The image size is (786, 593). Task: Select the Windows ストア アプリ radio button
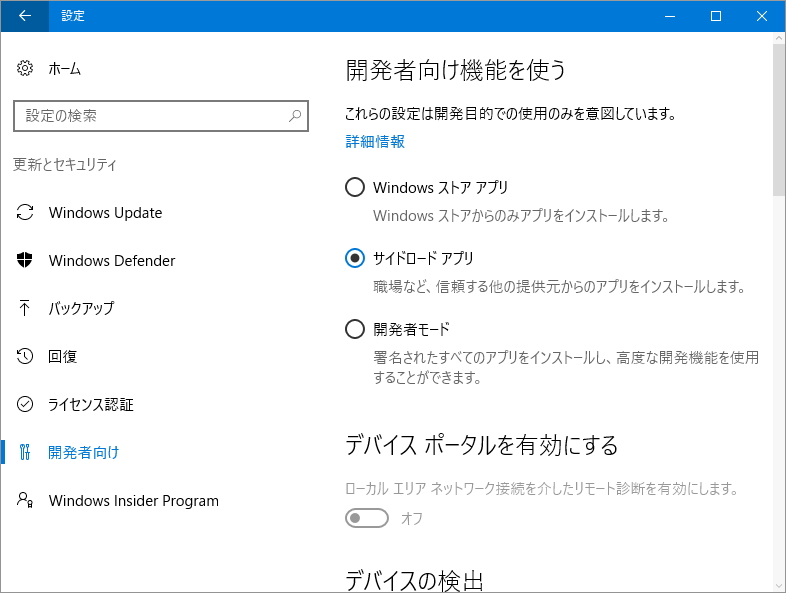(x=355, y=187)
